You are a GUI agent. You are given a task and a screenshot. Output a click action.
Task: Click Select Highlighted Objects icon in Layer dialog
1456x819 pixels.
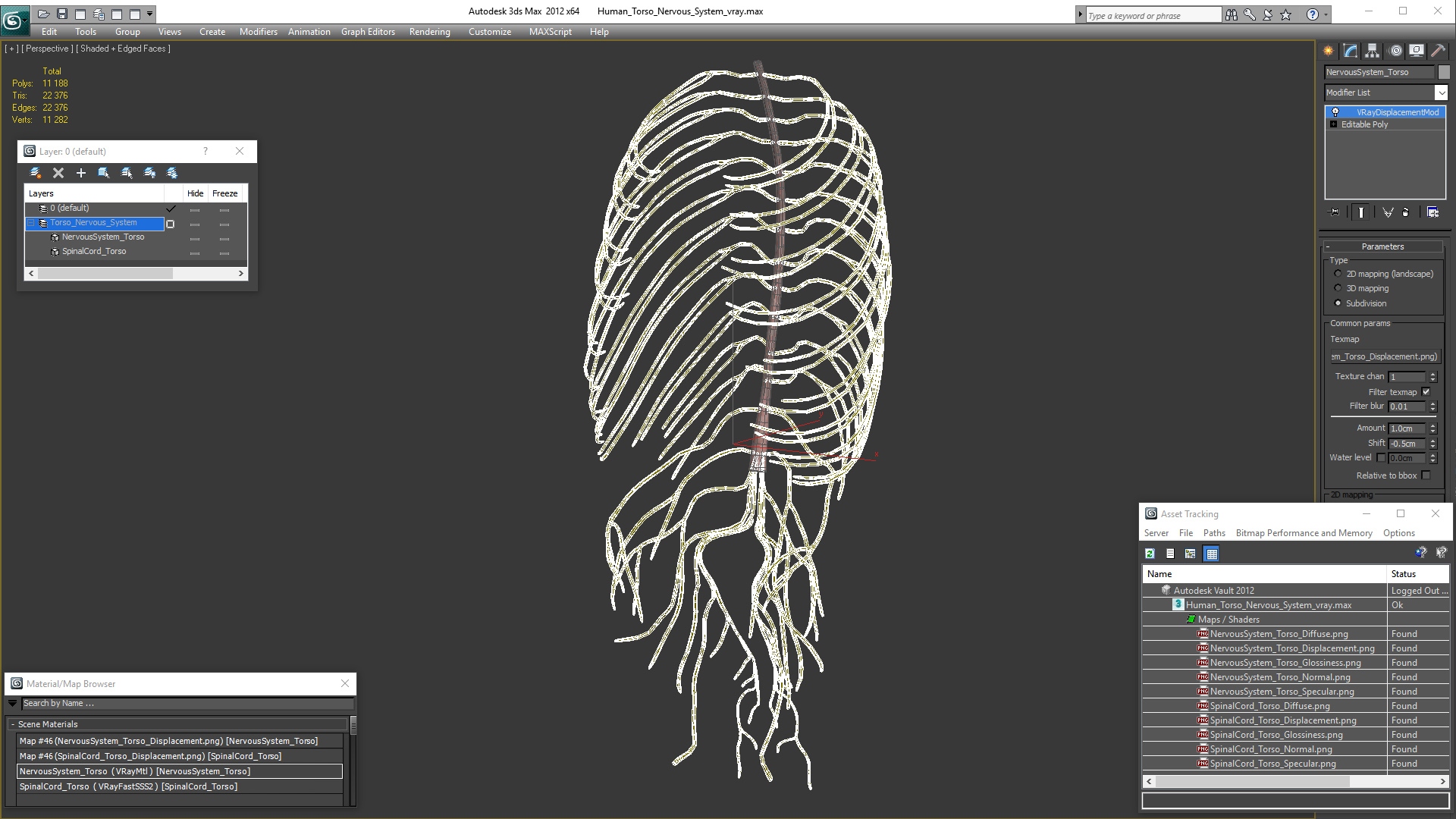pos(104,173)
